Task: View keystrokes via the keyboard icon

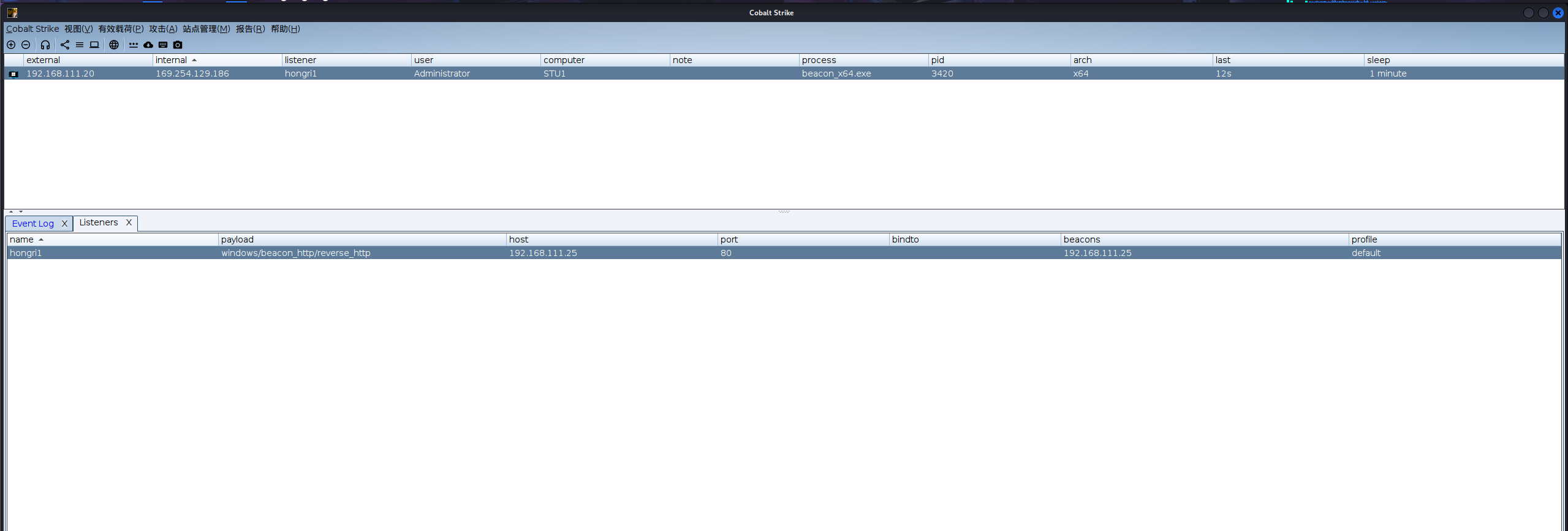Action: click(x=163, y=45)
